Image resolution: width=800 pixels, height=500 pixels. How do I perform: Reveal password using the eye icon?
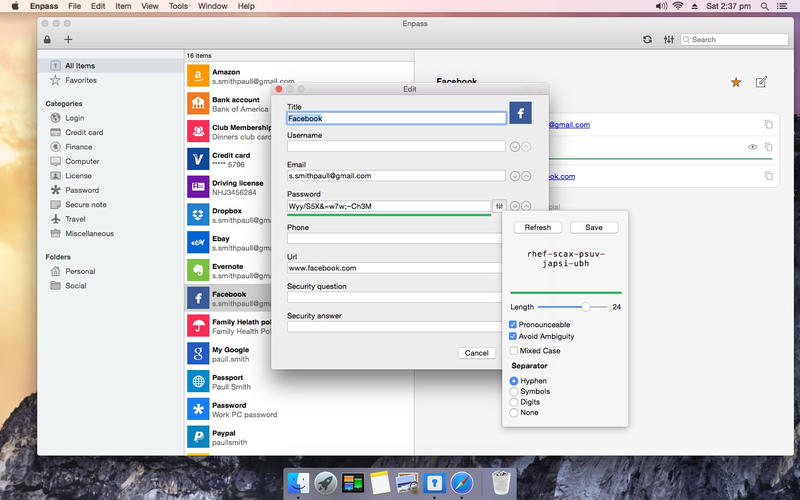tap(753, 148)
